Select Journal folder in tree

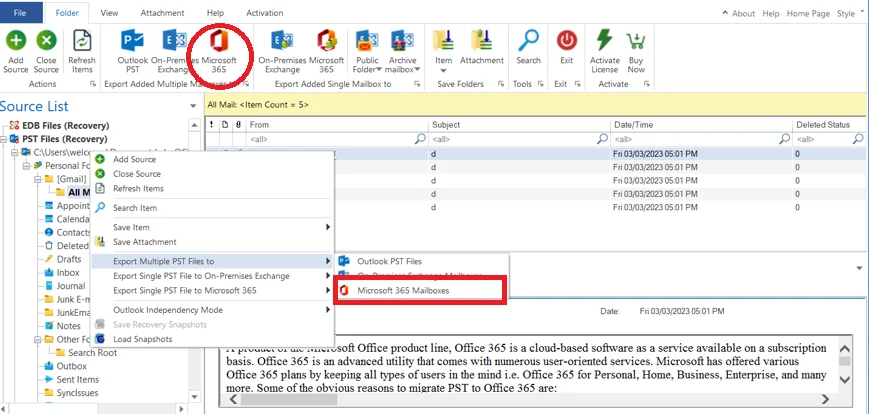(70, 286)
